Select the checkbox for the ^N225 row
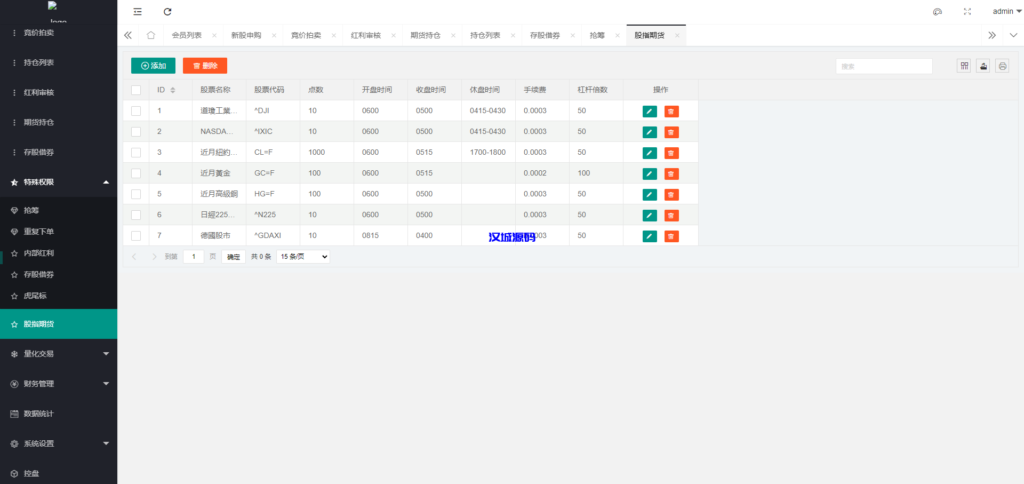1024x484 pixels. (x=136, y=215)
